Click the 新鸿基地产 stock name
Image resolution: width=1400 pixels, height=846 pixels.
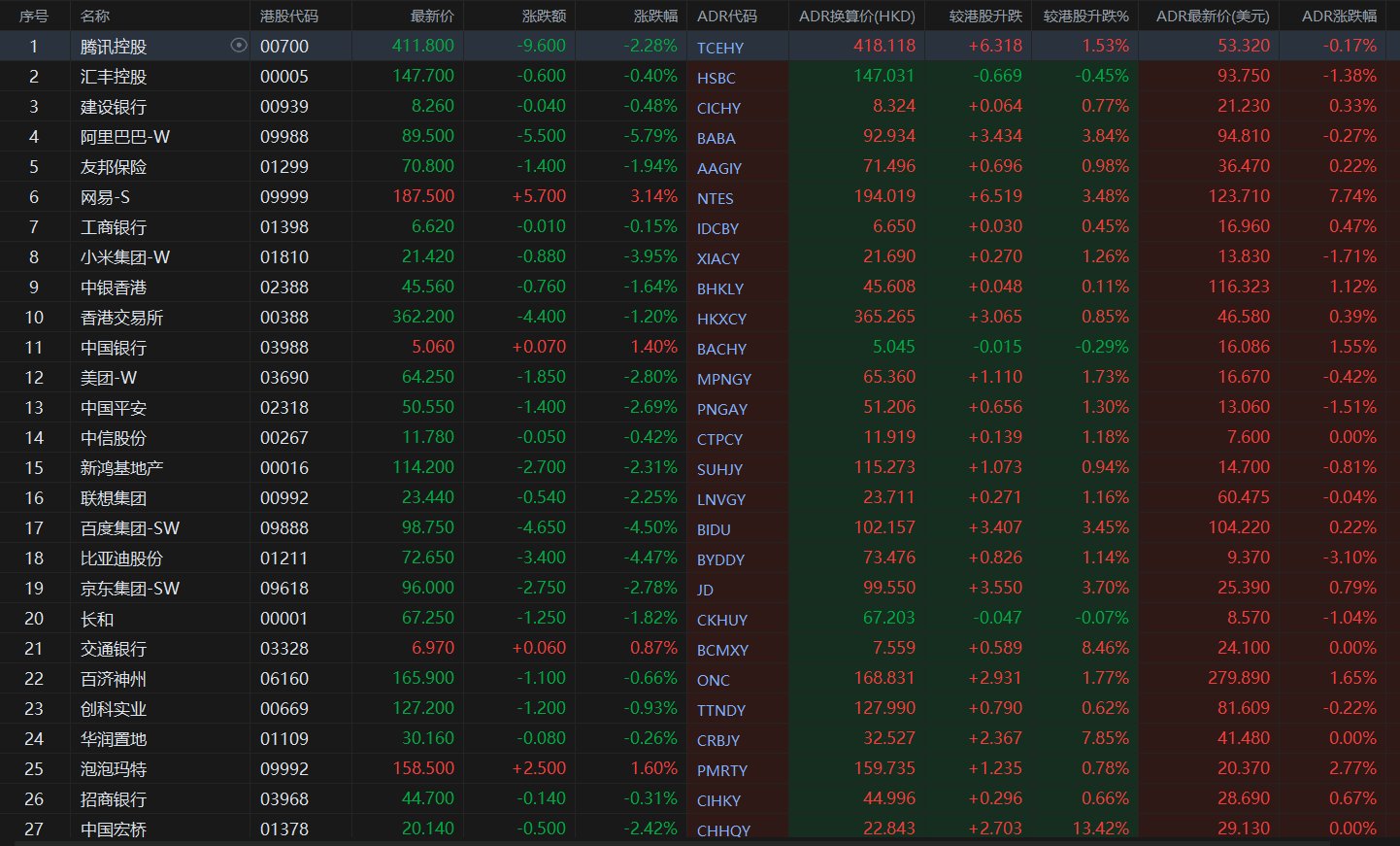pos(122,468)
